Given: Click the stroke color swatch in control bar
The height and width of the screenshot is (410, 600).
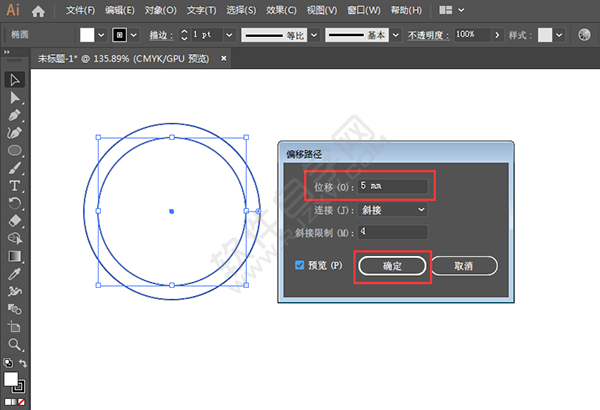Looking at the screenshot, I should coord(119,35).
